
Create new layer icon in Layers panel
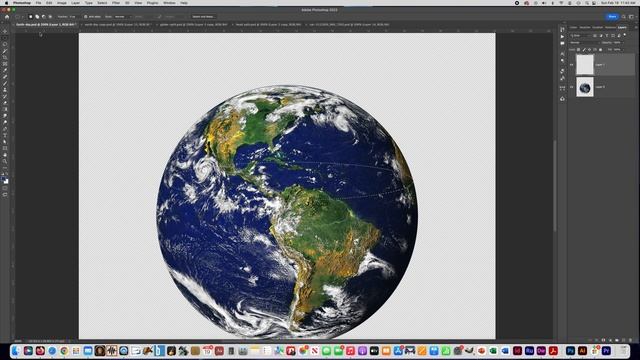coord(623,340)
